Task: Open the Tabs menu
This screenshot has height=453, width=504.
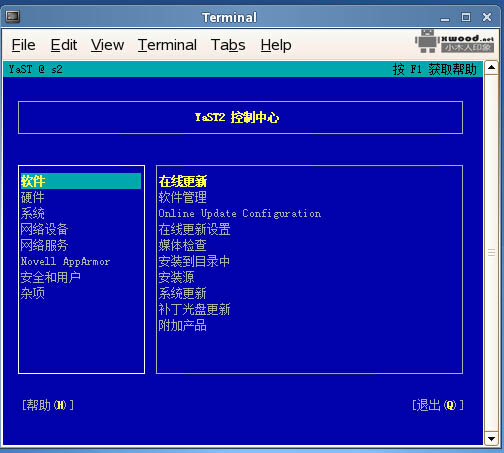Action: (228, 45)
